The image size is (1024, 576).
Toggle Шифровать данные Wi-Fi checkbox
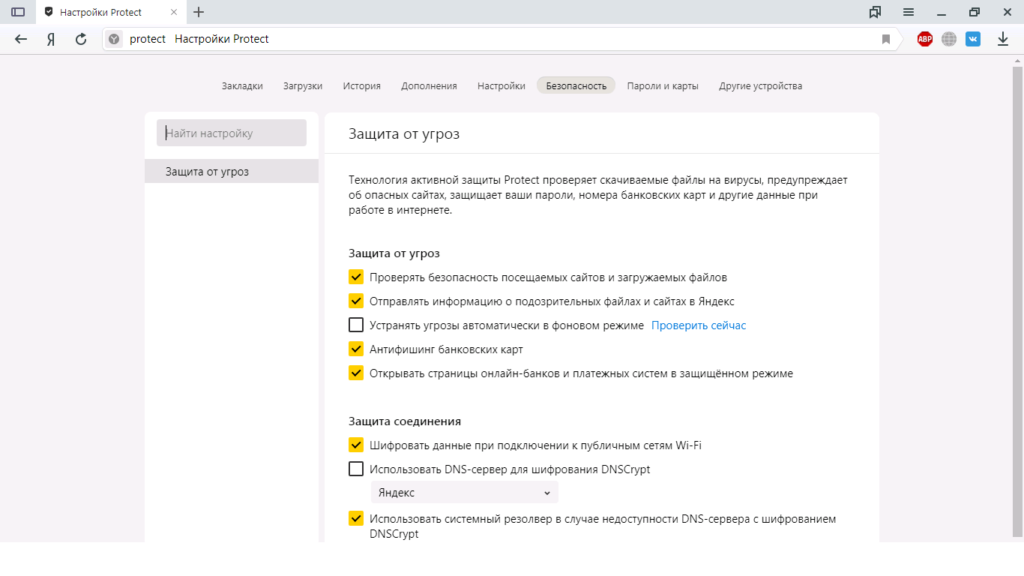[x=356, y=445]
